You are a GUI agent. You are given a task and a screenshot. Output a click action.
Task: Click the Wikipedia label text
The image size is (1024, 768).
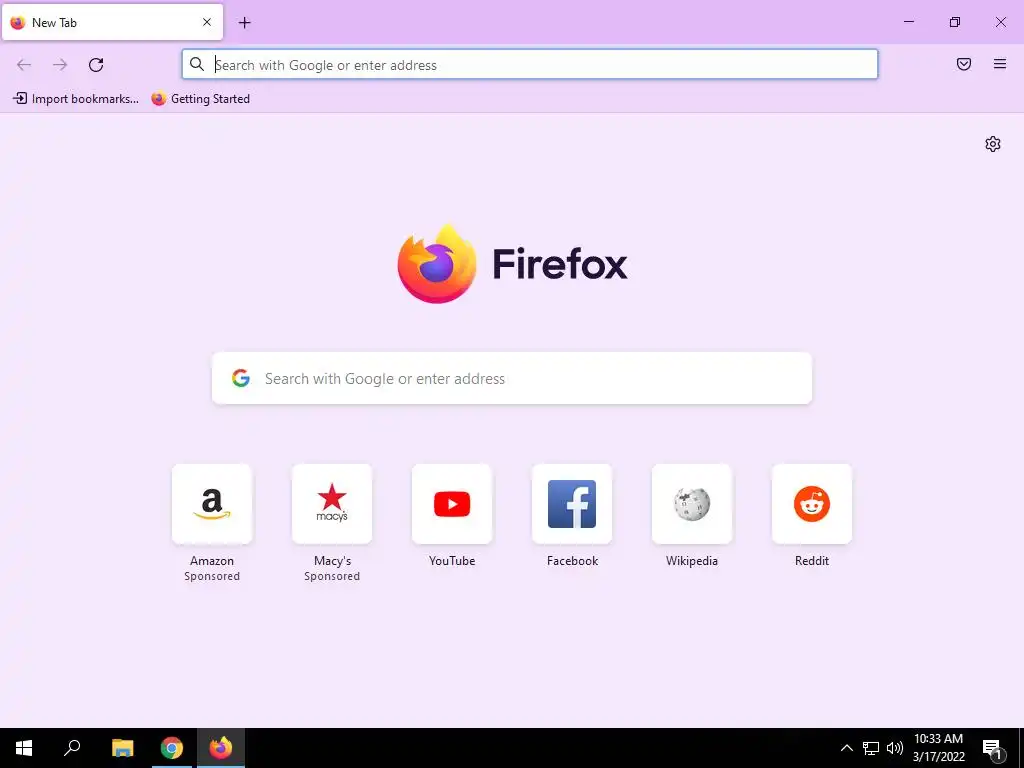click(692, 561)
